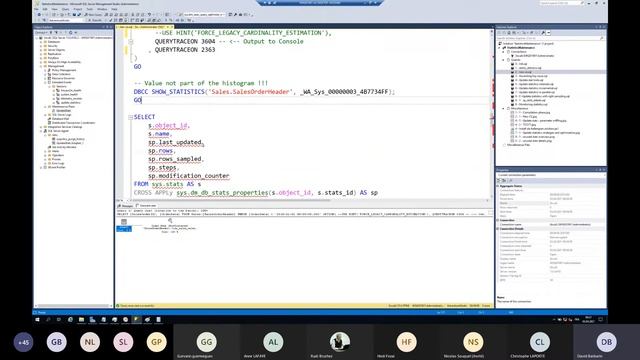Click 'sys.dm_db_stats_properties' in the query
Viewport: 640px width, 360px height.
pos(222,193)
